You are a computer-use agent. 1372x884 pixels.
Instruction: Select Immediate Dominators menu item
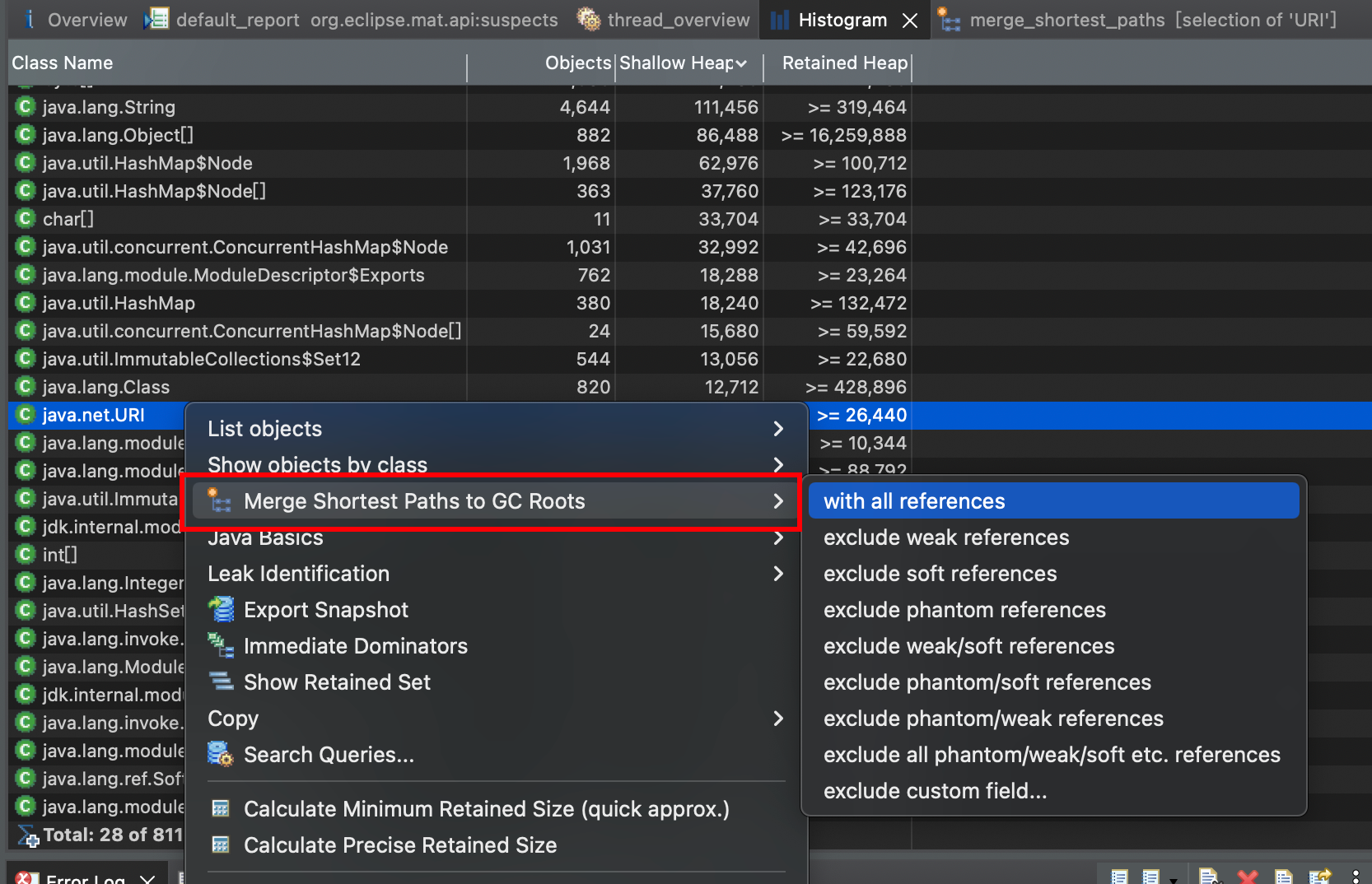[496, 646]
